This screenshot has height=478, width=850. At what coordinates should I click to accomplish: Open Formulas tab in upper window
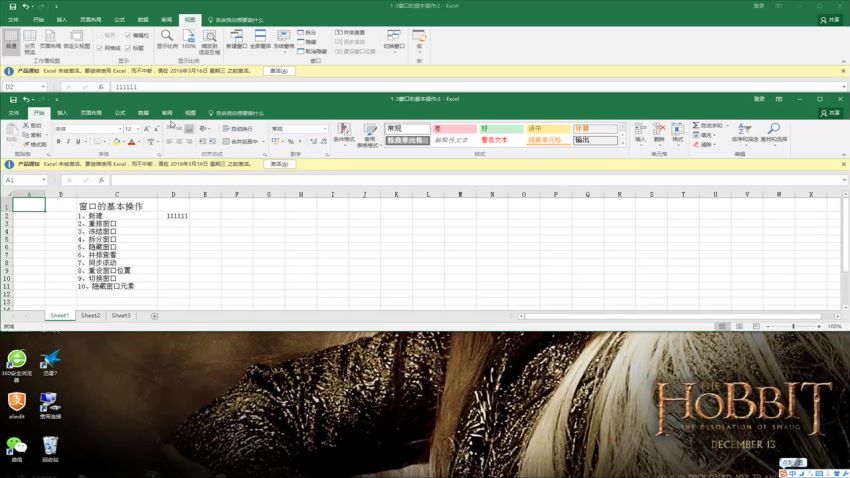pyautogui.click(x=120, y=20)
